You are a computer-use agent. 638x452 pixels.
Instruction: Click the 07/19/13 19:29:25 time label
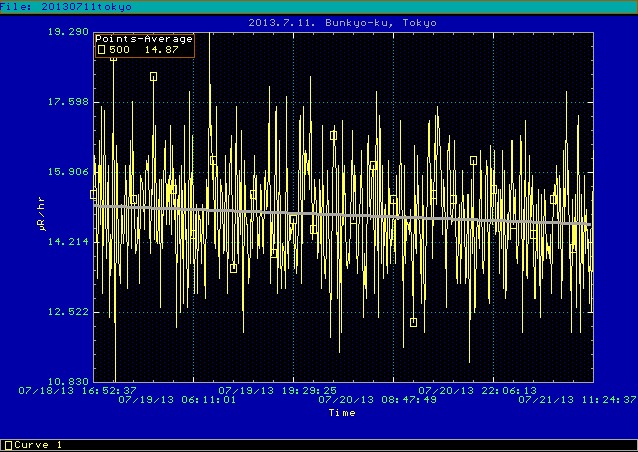pos(277,391)
